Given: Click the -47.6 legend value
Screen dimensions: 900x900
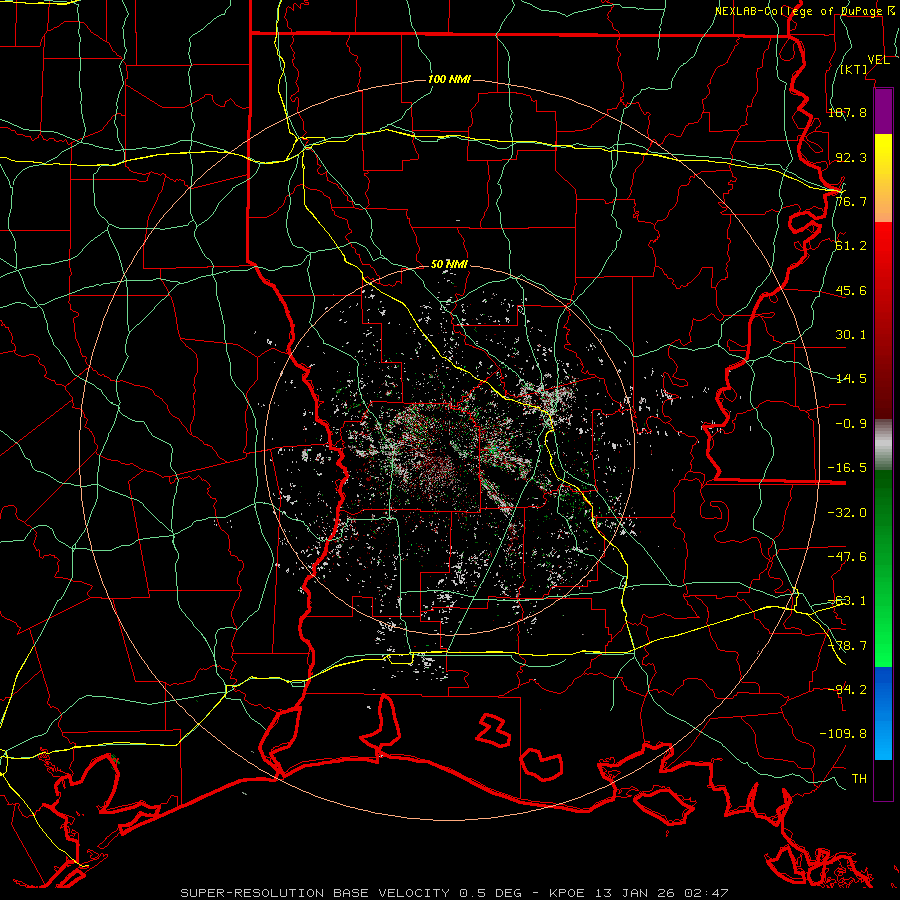Looking at the screenshot, I should pyautogui.click(x=847, y=557).
